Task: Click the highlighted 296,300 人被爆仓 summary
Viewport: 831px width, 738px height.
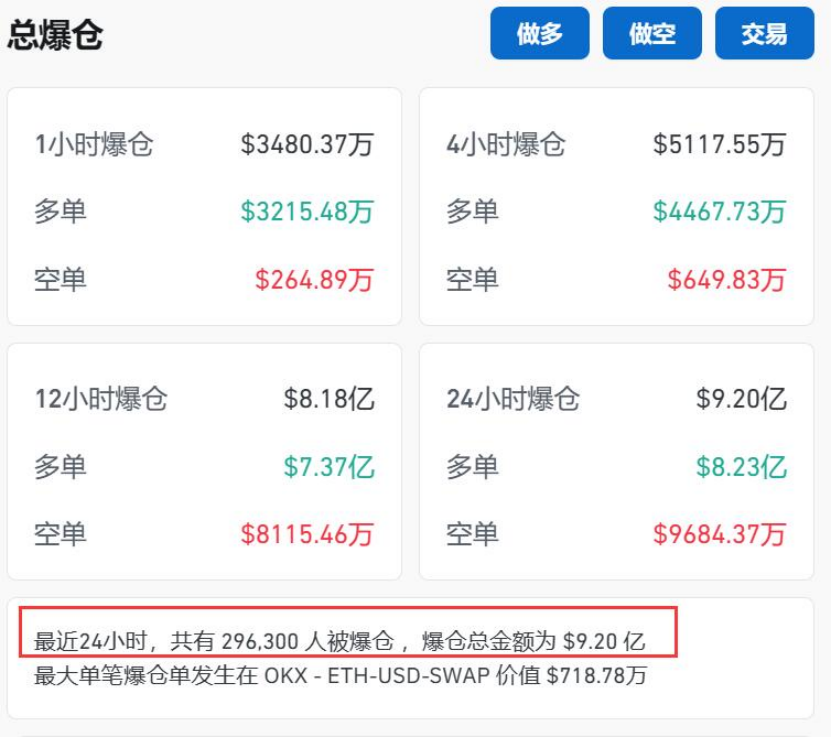Action: pos(340,641)
